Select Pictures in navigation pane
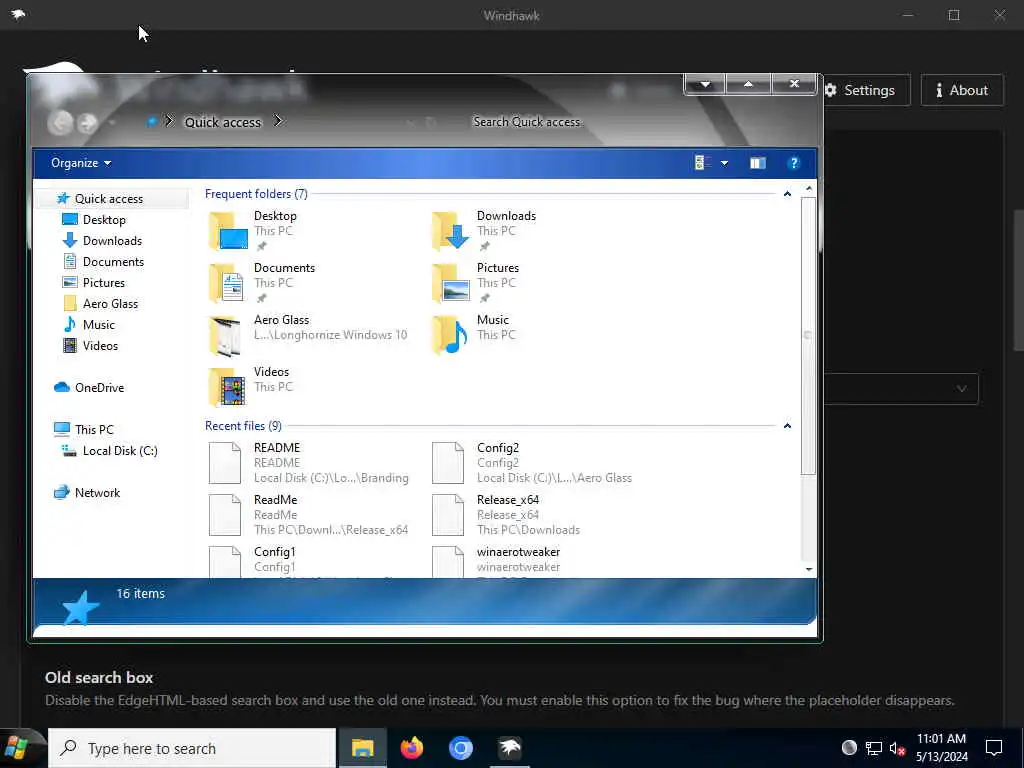Screen dimensions: 1024x768 (x=103, y=282)
